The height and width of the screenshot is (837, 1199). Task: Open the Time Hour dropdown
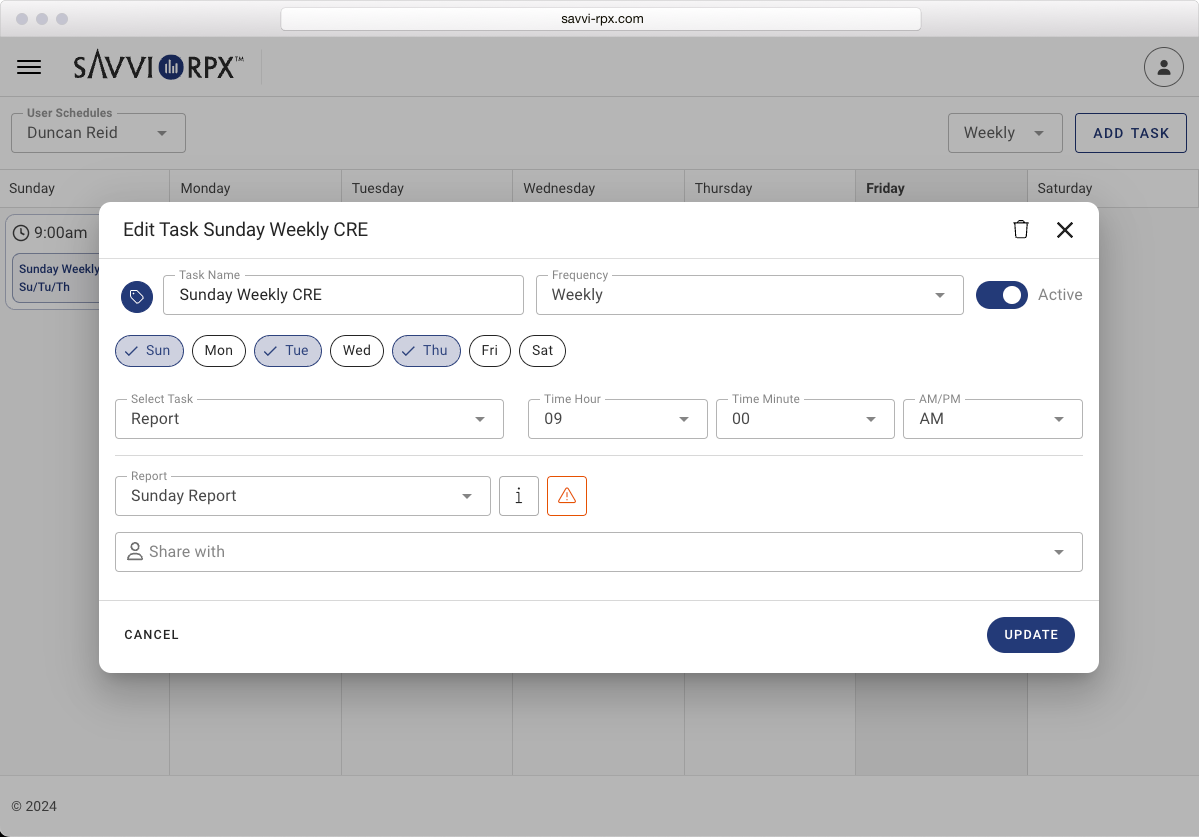617,419
